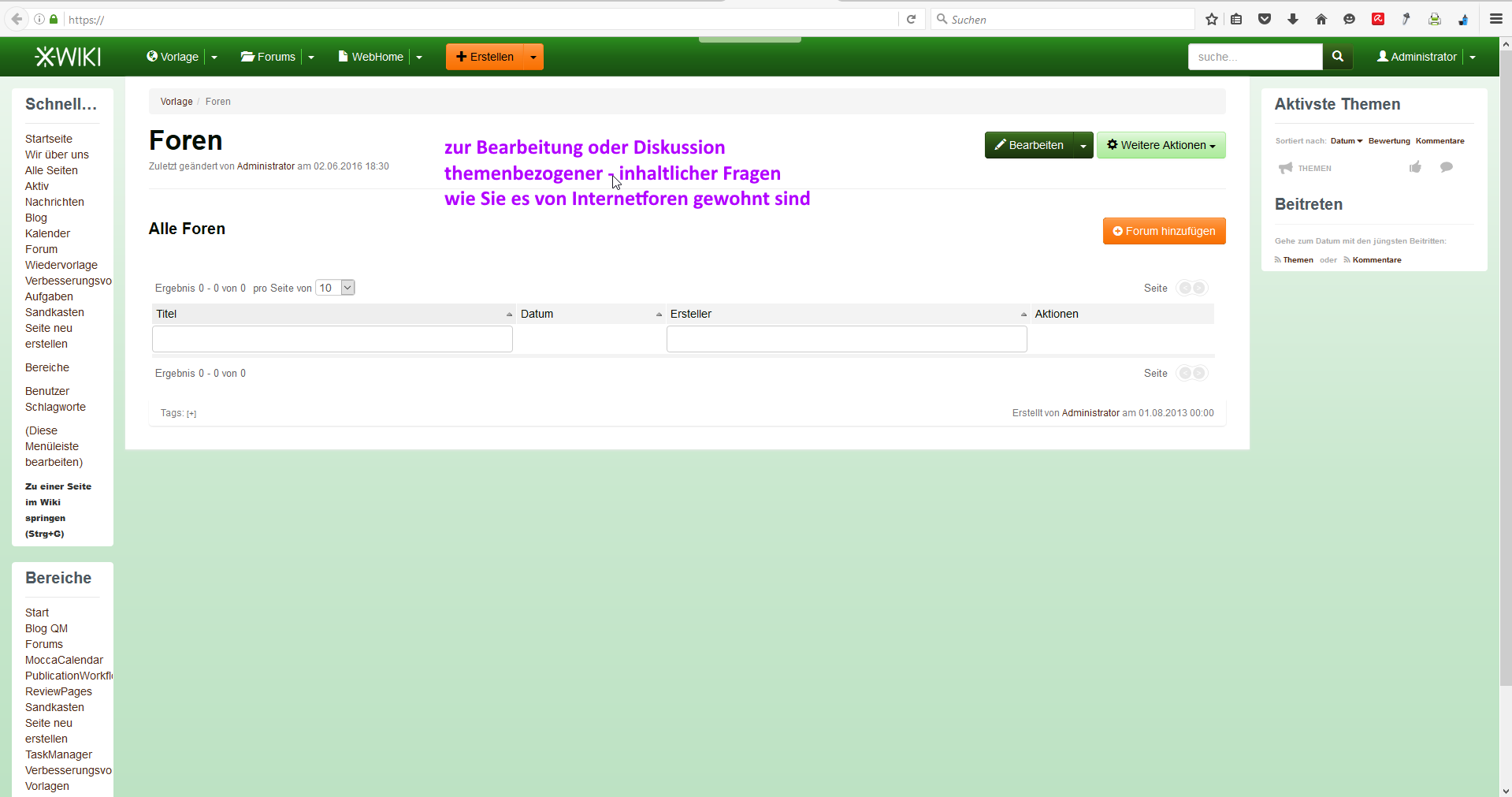Reload the page with the refresh icon
1512x797 pixels.
911,20
